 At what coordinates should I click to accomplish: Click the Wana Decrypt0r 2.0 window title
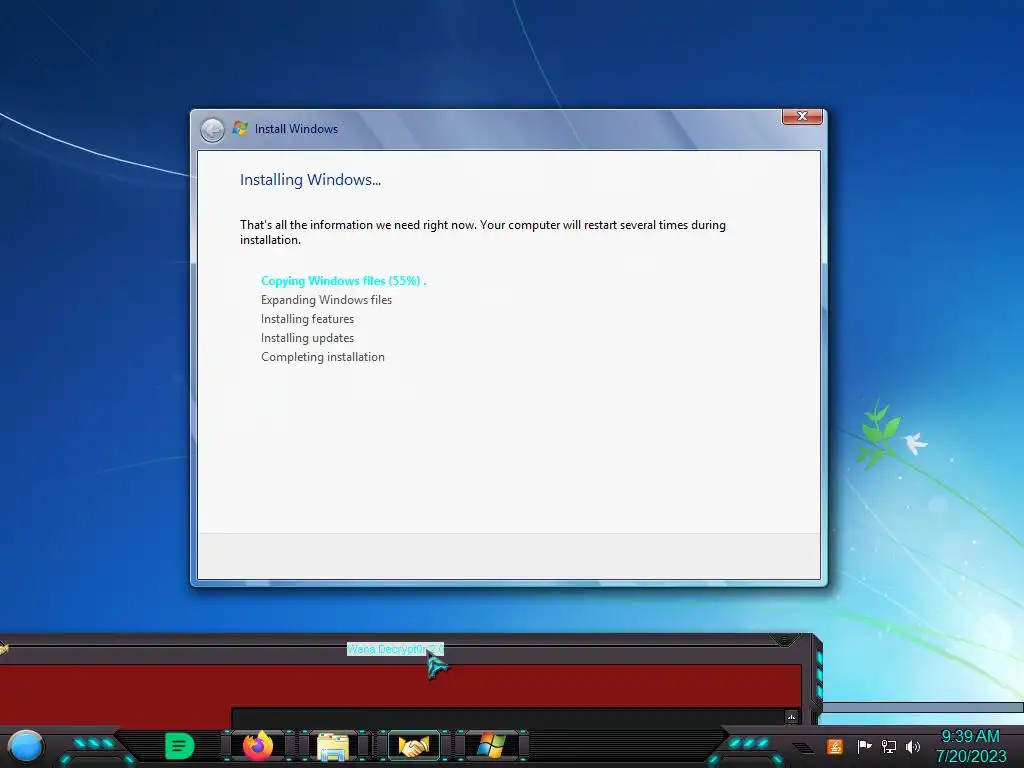[x=395, y=649]
